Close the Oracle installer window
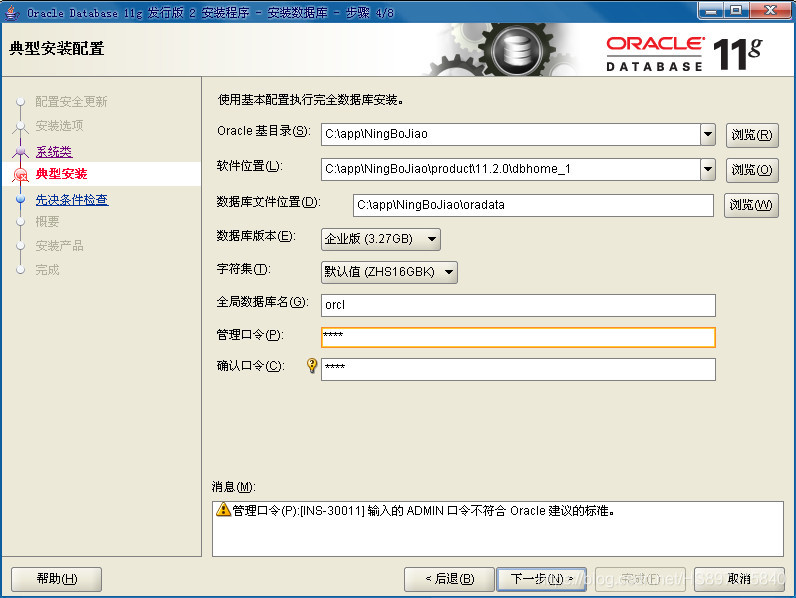 tap(770, 10)
